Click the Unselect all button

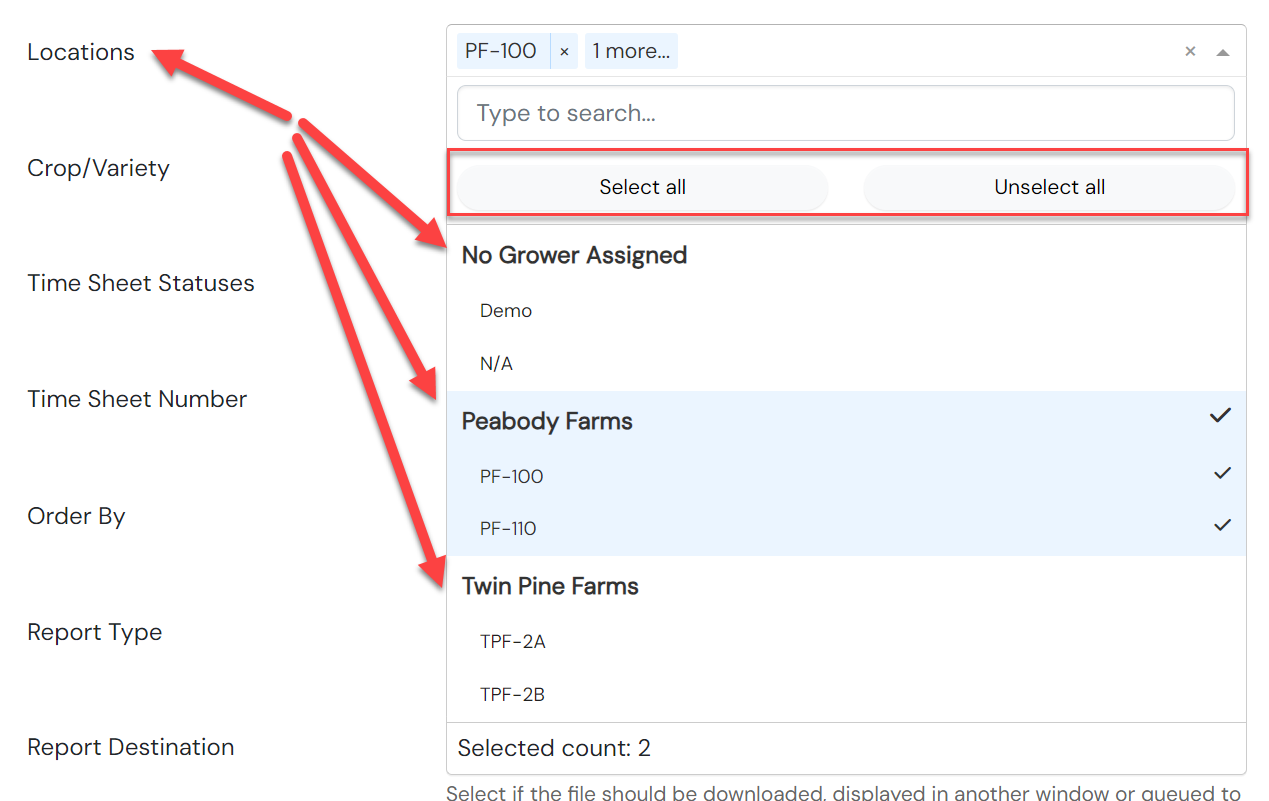coord(1049,187)
